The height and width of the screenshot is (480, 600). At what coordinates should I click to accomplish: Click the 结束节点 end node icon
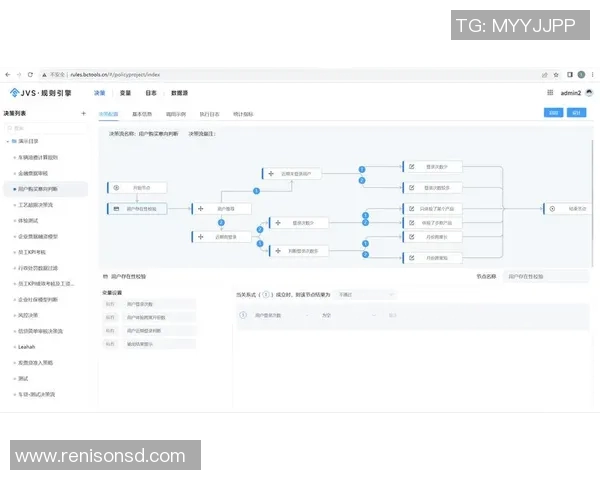(551, 208)
